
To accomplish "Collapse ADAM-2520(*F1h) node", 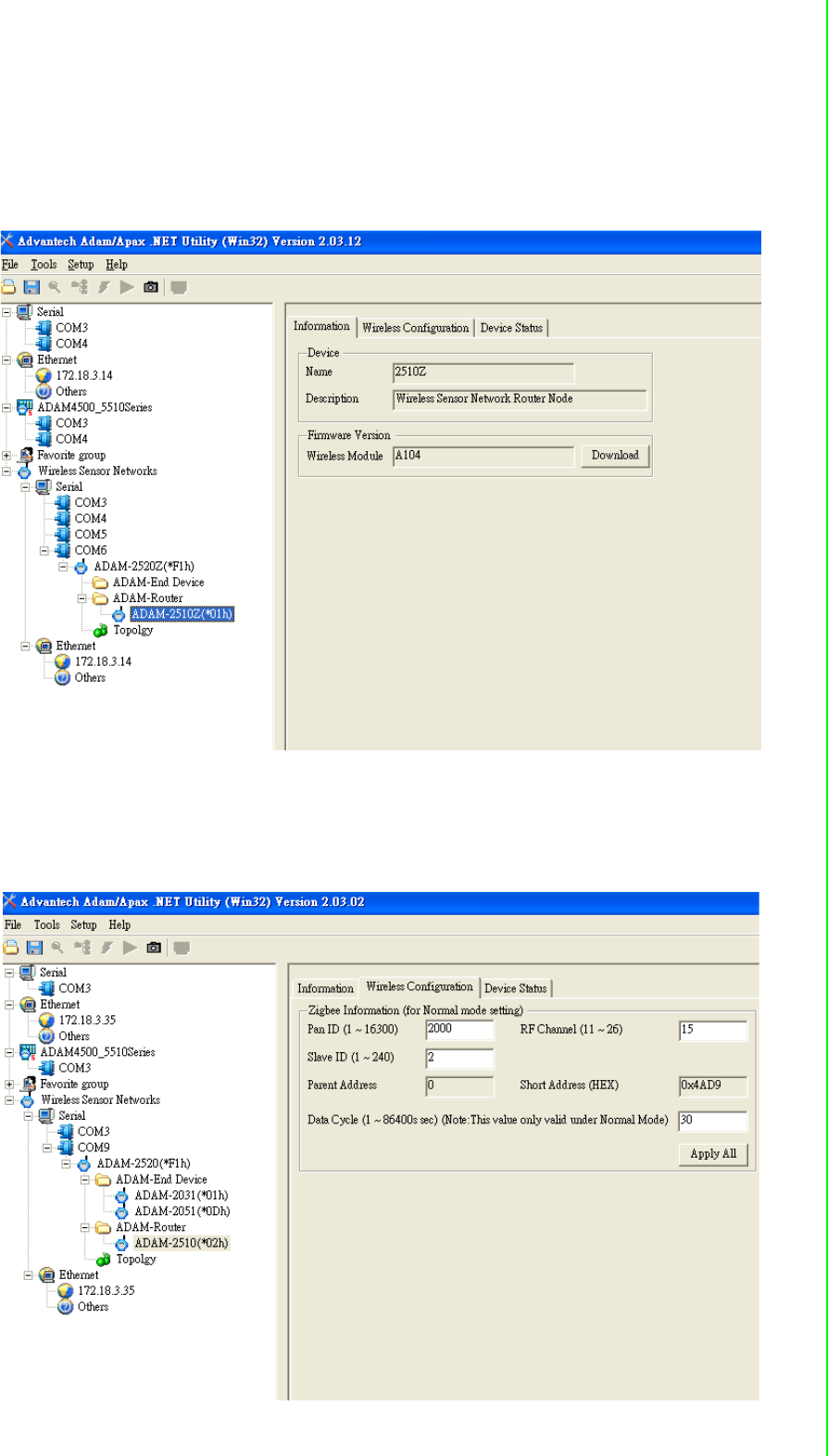I will (x=66, y=1164).
